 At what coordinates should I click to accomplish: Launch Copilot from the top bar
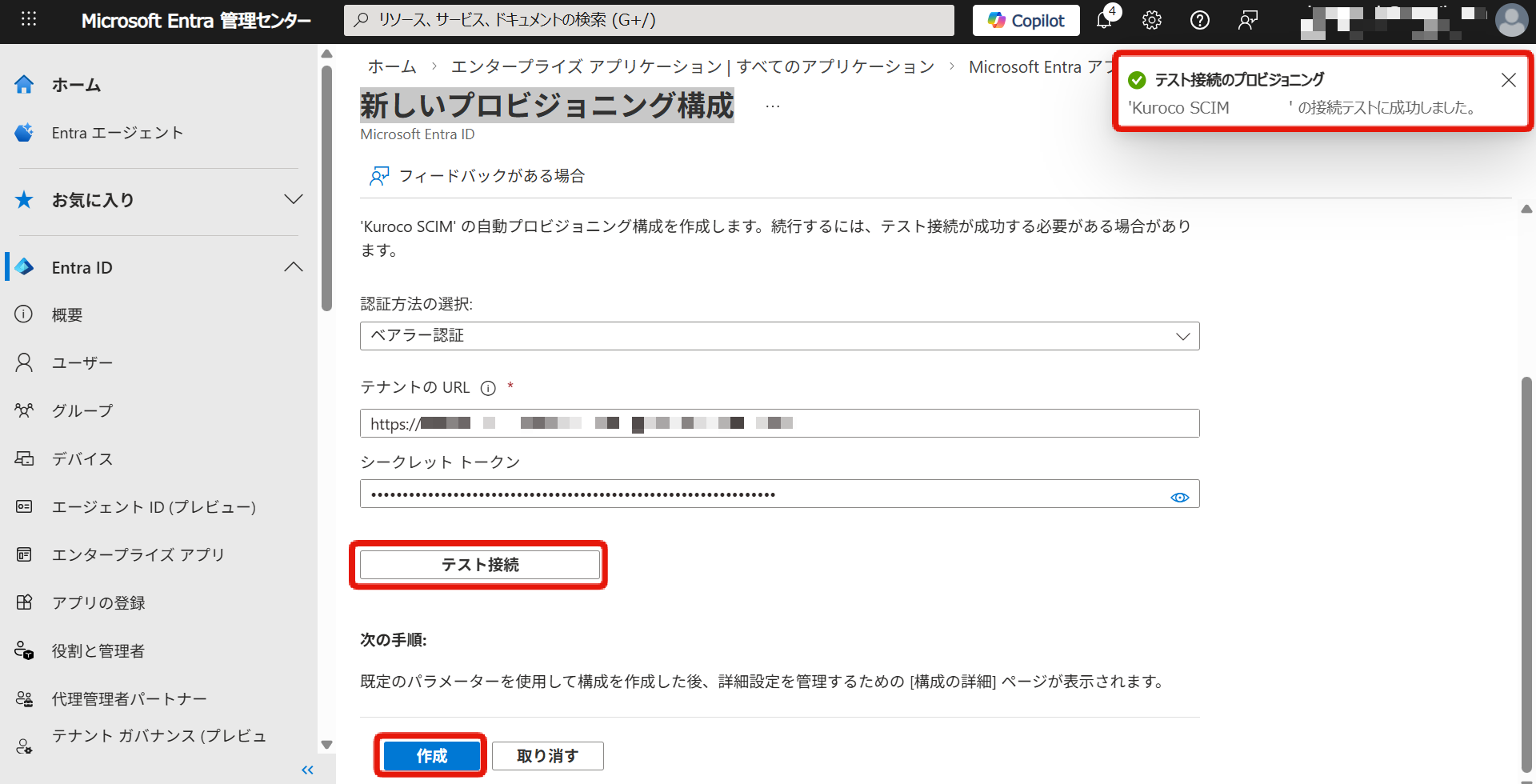[1026, 20]
